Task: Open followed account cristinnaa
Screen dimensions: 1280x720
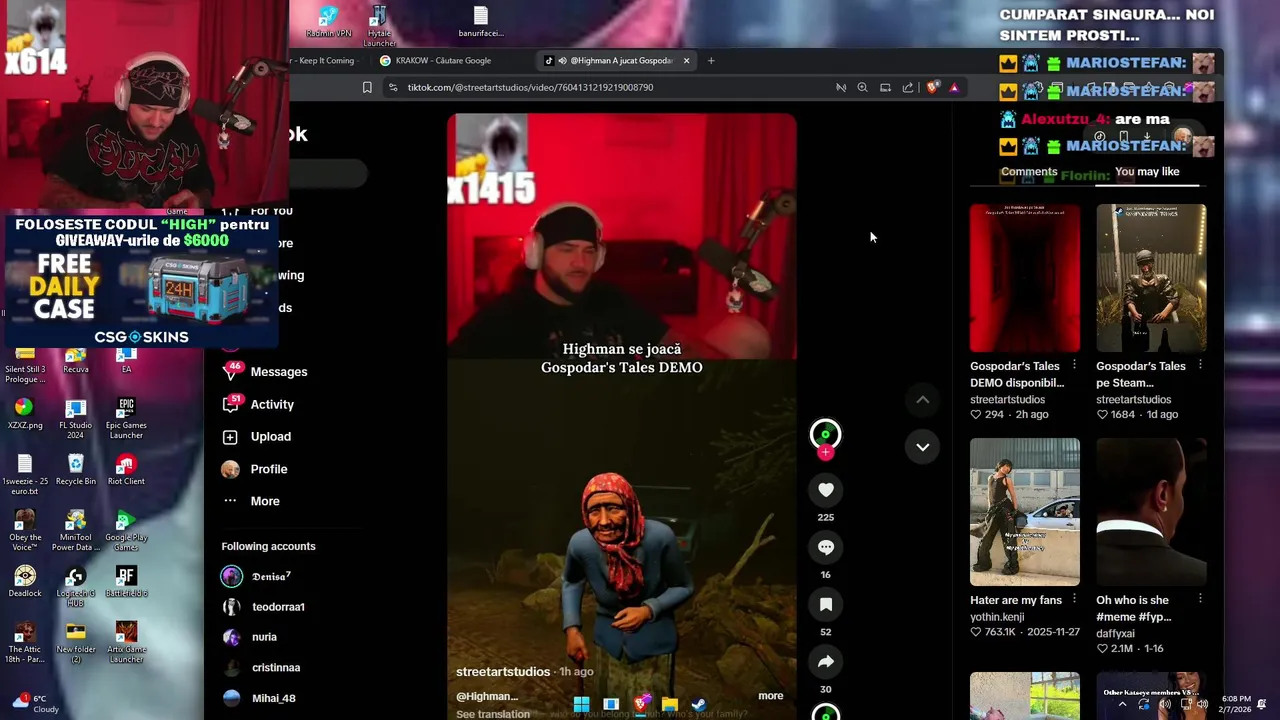Action: (x=262, y=668)
